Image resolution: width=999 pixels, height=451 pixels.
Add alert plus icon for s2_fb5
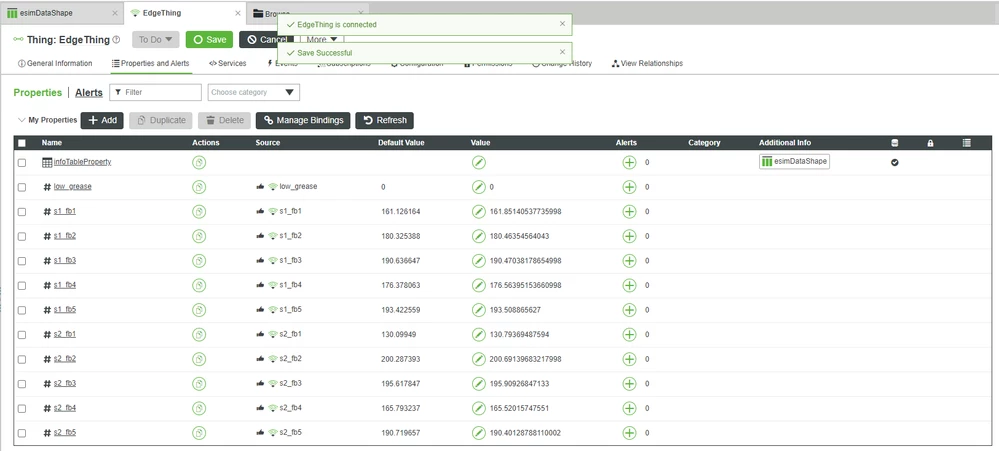pos(629,433)
